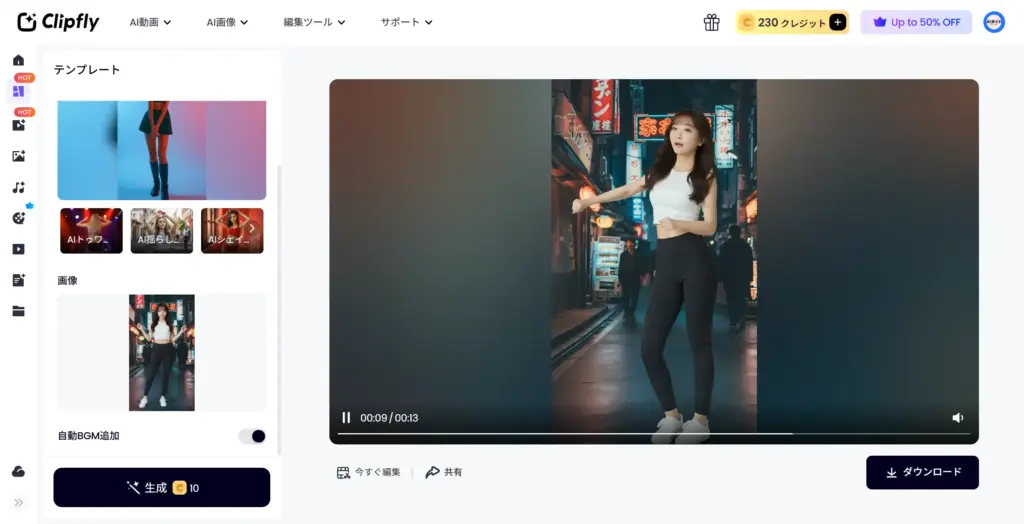Open the サポート dropdown menu
The width and height of the screenshot is (1024, 524).
(x=406, y=22)
